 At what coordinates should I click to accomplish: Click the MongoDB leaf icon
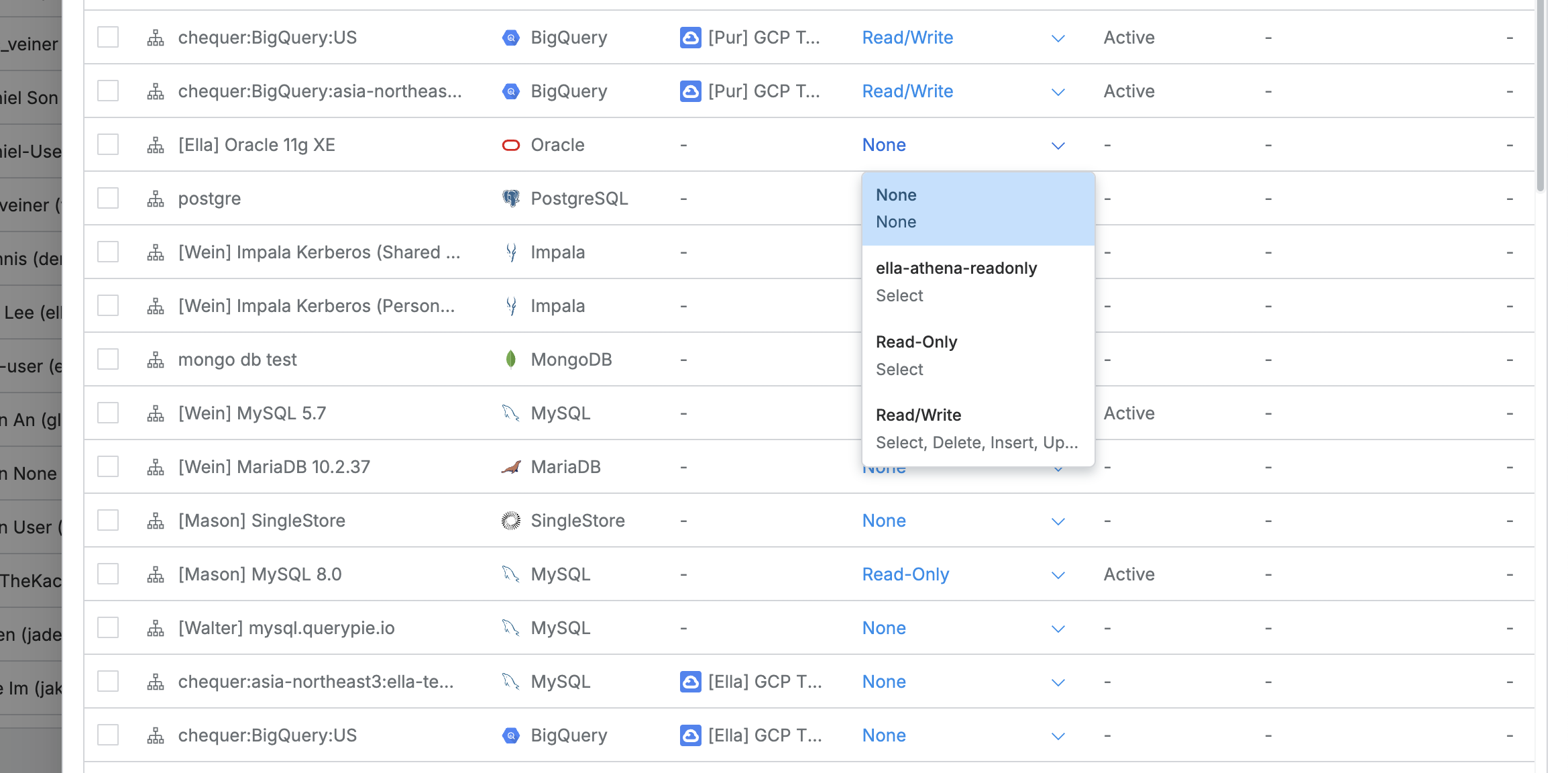[x=511, y=360]
